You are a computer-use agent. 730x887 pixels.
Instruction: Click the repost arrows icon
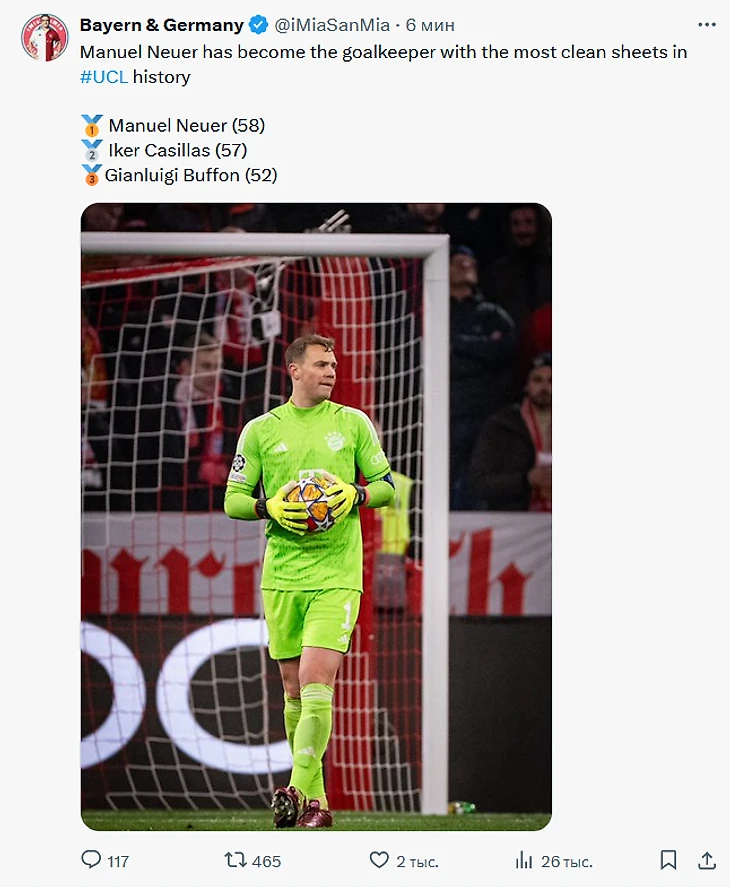pyautogui.click(x=235, y=860)
